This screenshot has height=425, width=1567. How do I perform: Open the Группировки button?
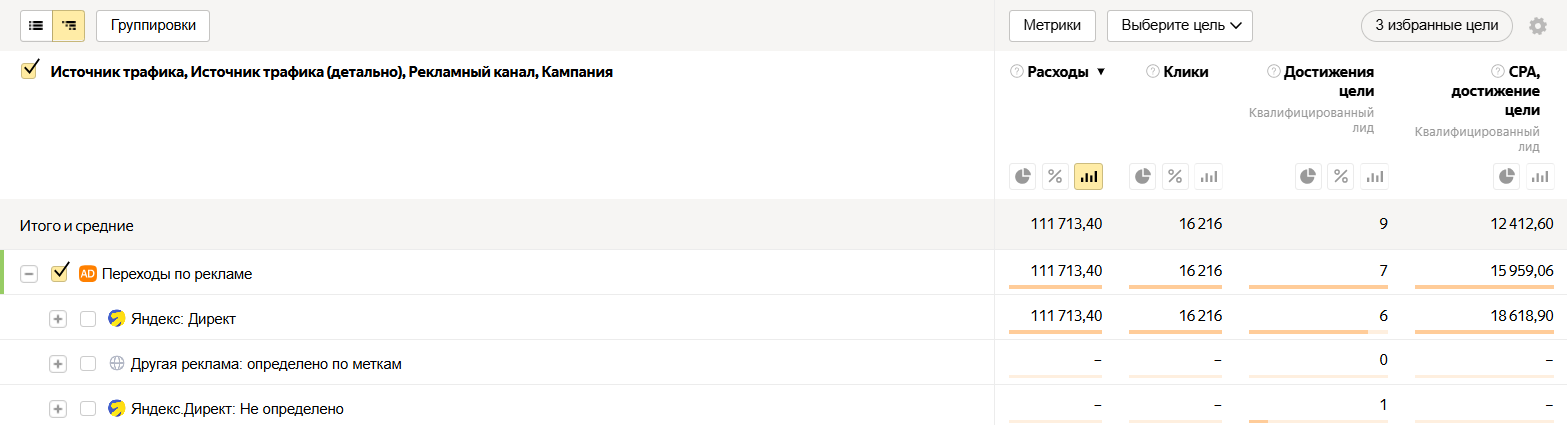[x=153, y=25]
